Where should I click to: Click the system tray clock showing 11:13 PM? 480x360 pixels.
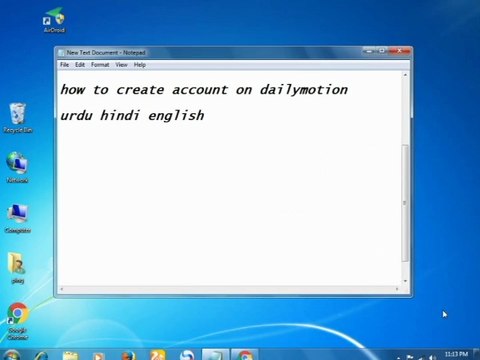[456, 355]
